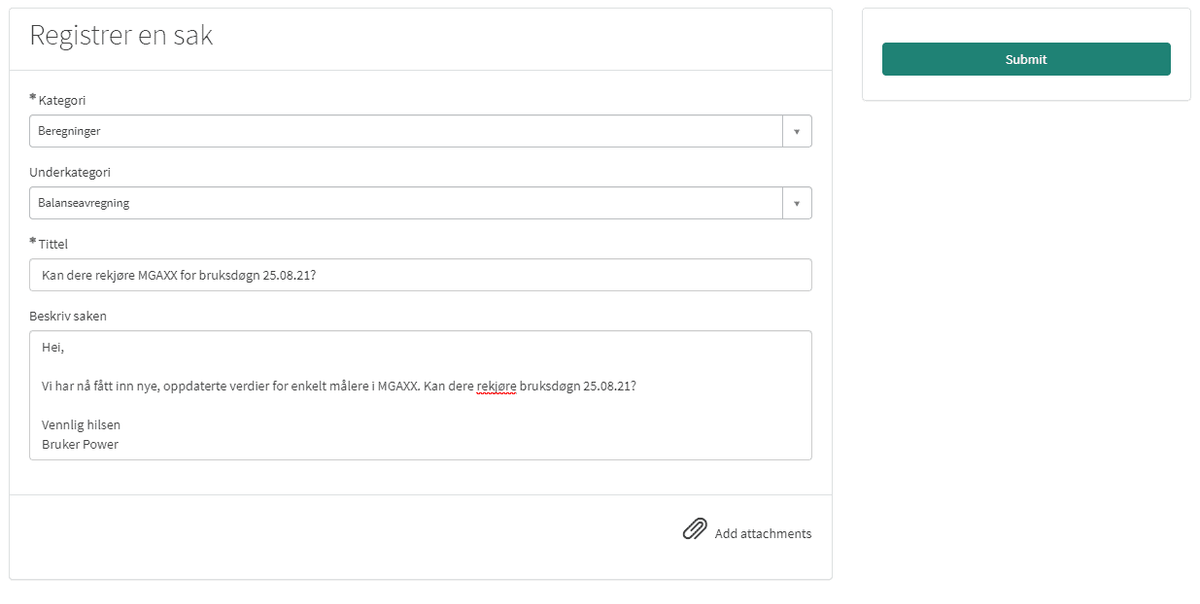Click the Underkategori label
The image size is (1200, 604).
click(71, 172)
